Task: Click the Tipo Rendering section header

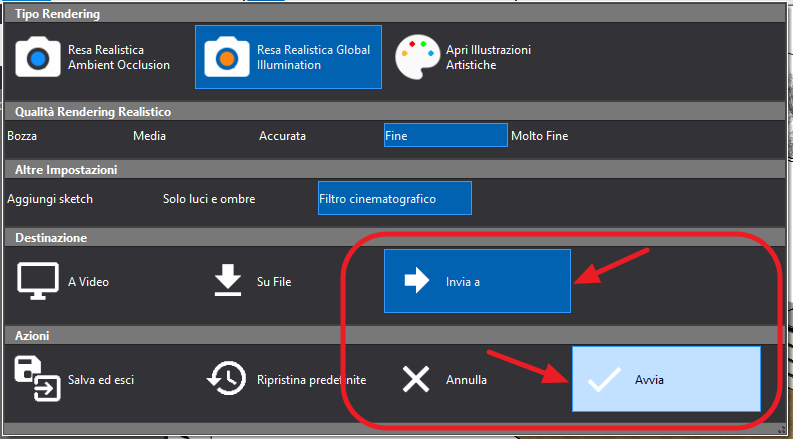Action: [x=395, y=14]
